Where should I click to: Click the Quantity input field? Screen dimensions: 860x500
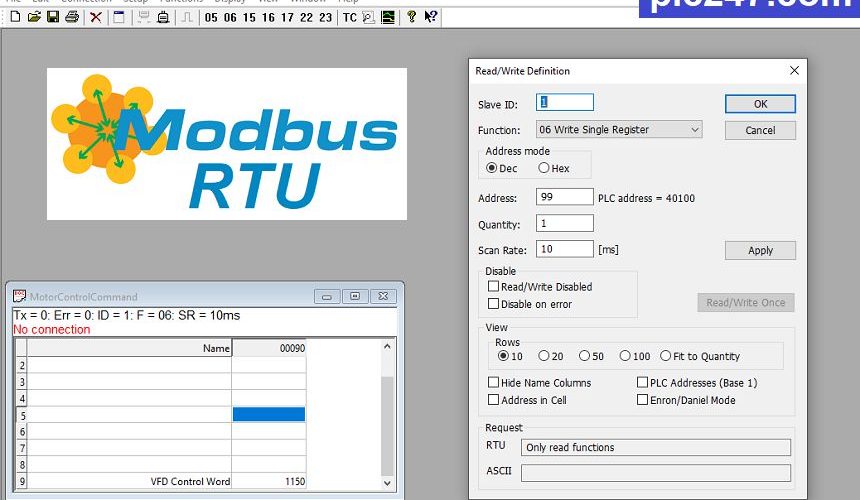(x=564, y=223)
